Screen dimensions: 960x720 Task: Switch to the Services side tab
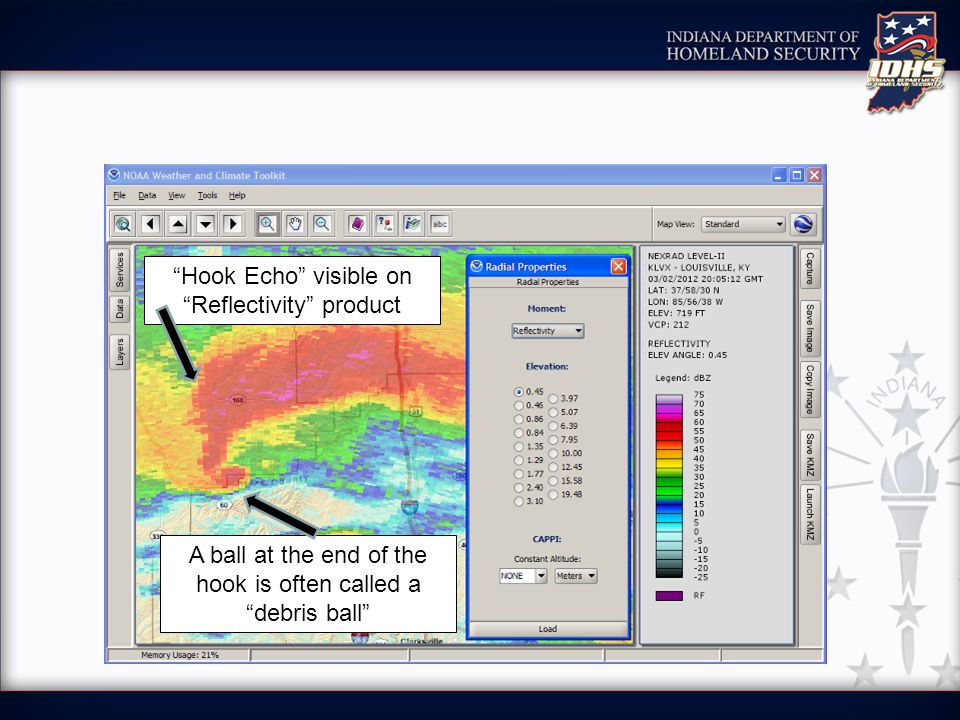click(x=119, y=270)
